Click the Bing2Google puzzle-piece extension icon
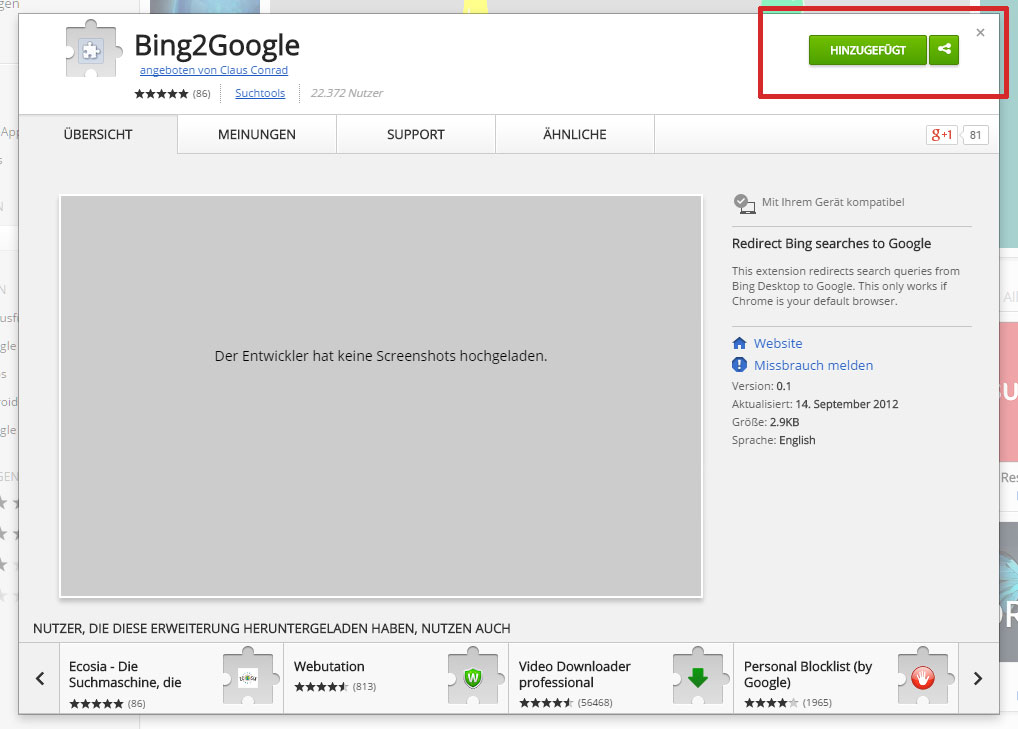 pyautogui.click(x=93, y=49)
